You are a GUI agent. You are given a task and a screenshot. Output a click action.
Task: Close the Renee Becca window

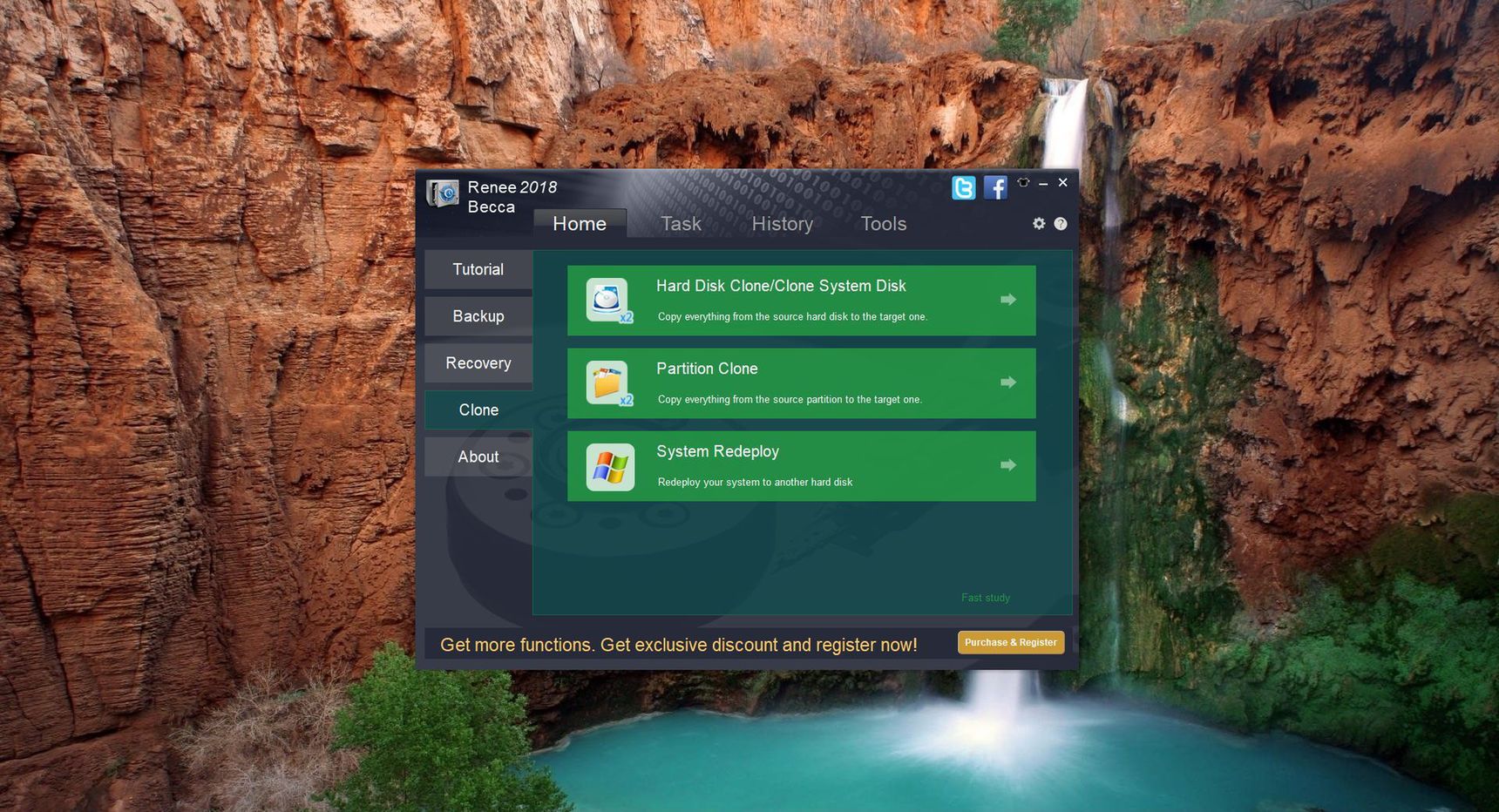(1062, 182)
